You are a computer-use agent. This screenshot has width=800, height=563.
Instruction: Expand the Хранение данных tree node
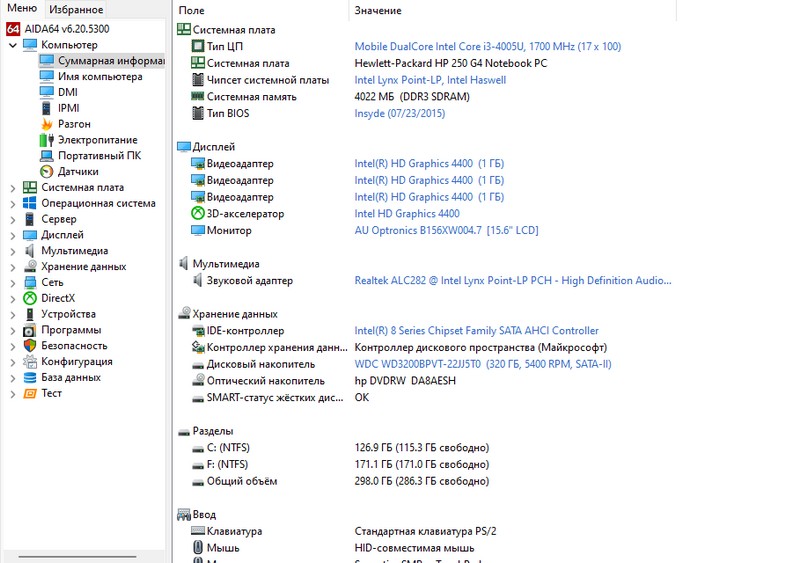[12, 267]
